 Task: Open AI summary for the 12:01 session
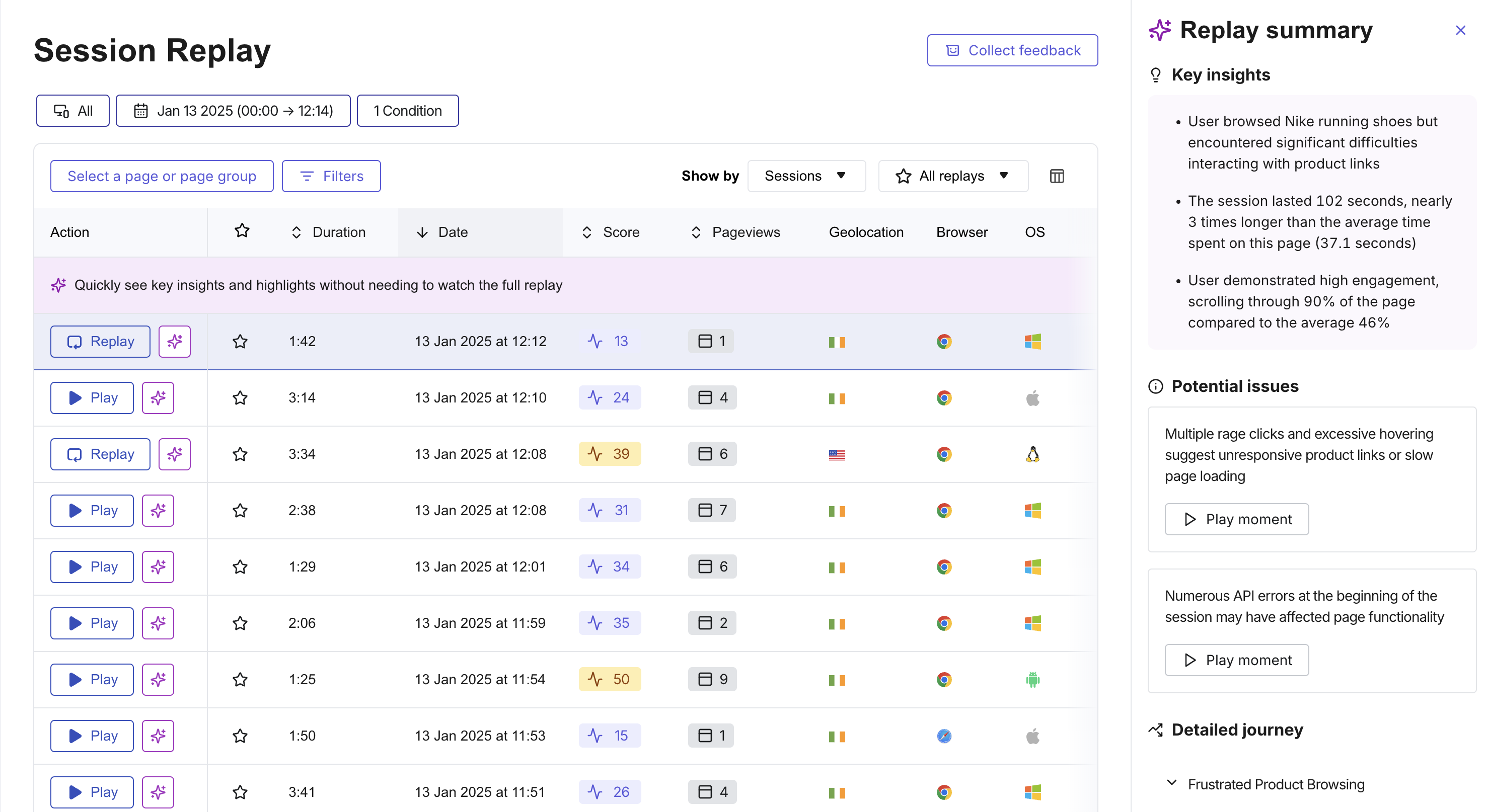pyautogui.click(x=158, y=566)
